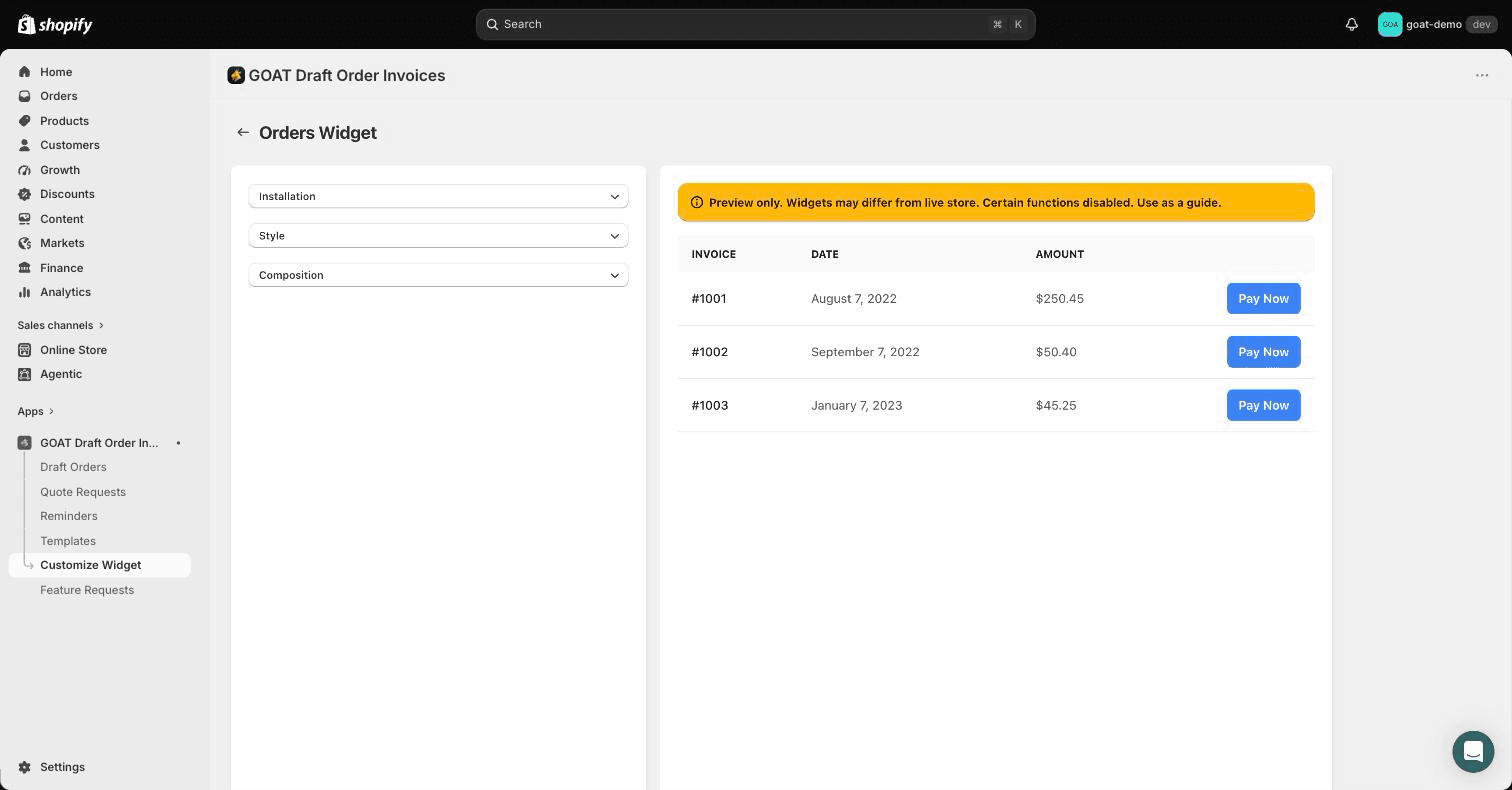Click the Content sidebar icon
Screen dimensions: 1512x790
click(25, 219)
